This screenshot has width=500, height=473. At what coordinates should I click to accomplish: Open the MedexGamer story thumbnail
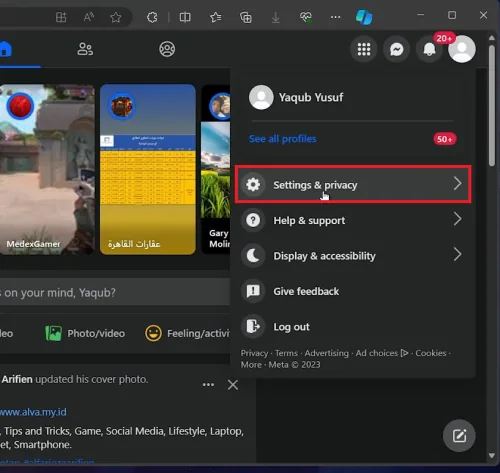point(47,169)
